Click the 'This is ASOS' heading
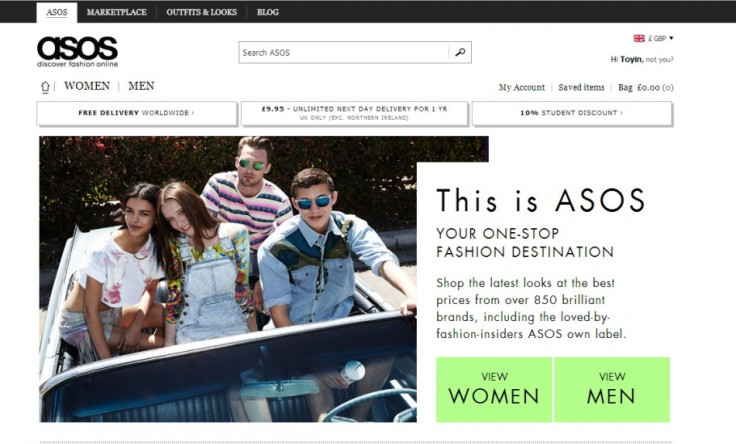736x444 pixels. [541, 201]
